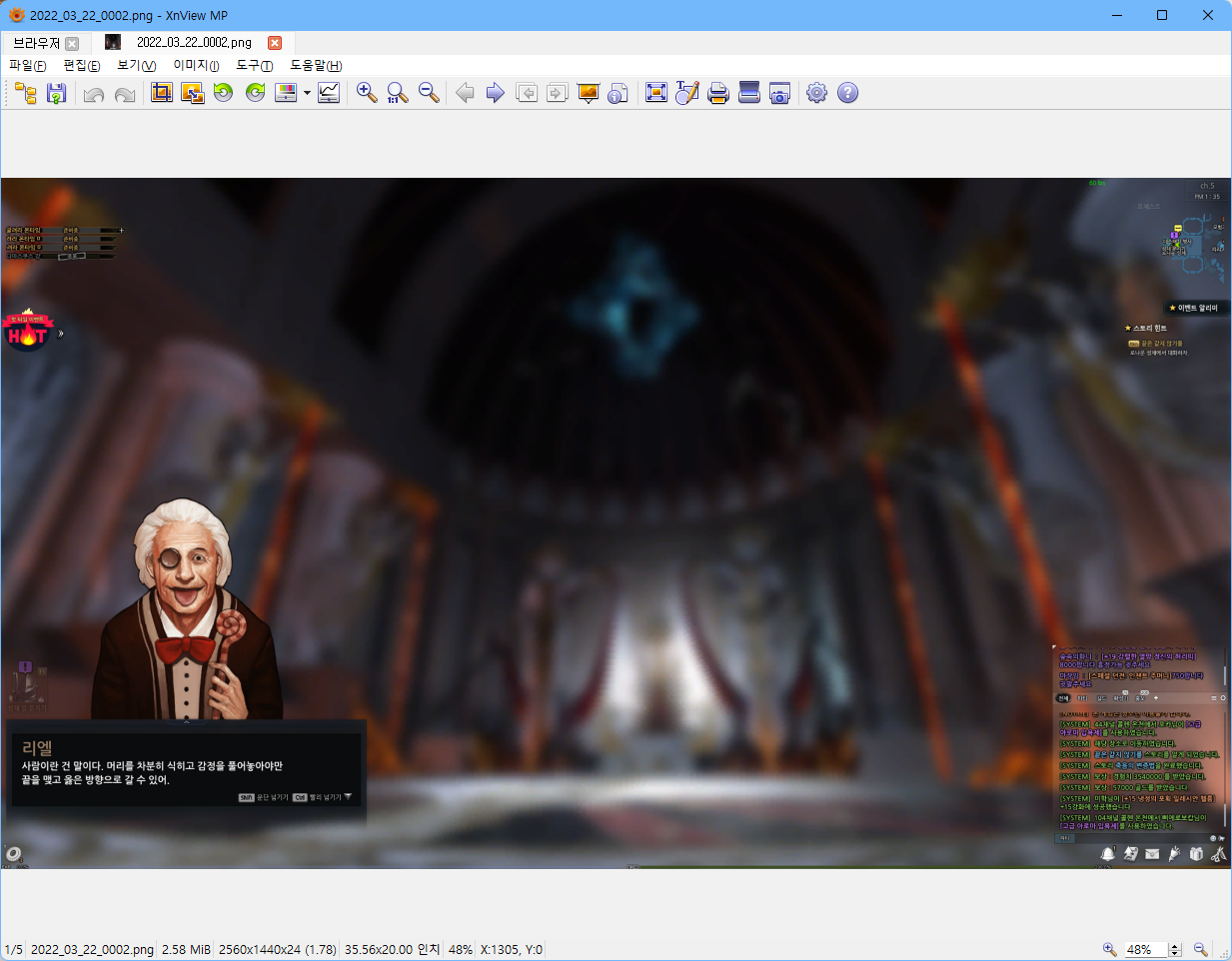Click status bar zoom in icon
Screen dimensions: 1232x961
1109,949
